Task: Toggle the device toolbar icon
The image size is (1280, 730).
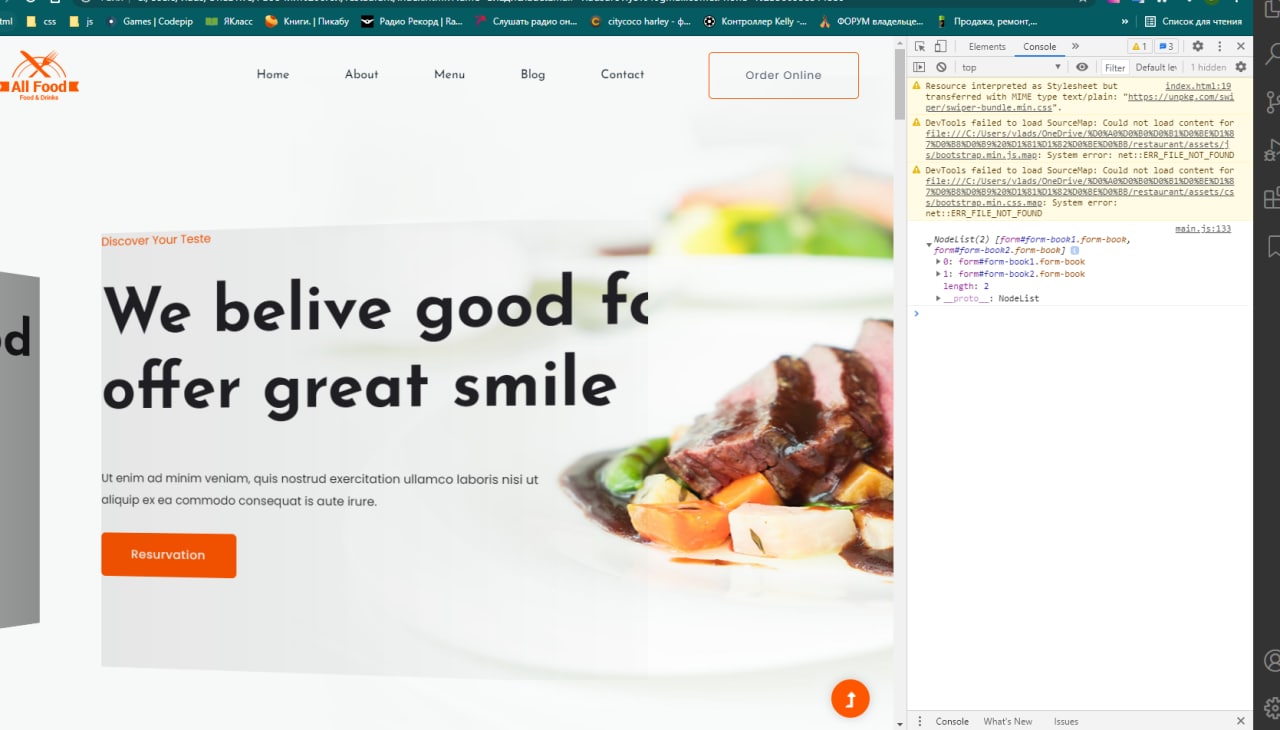Action: point(940,46)
